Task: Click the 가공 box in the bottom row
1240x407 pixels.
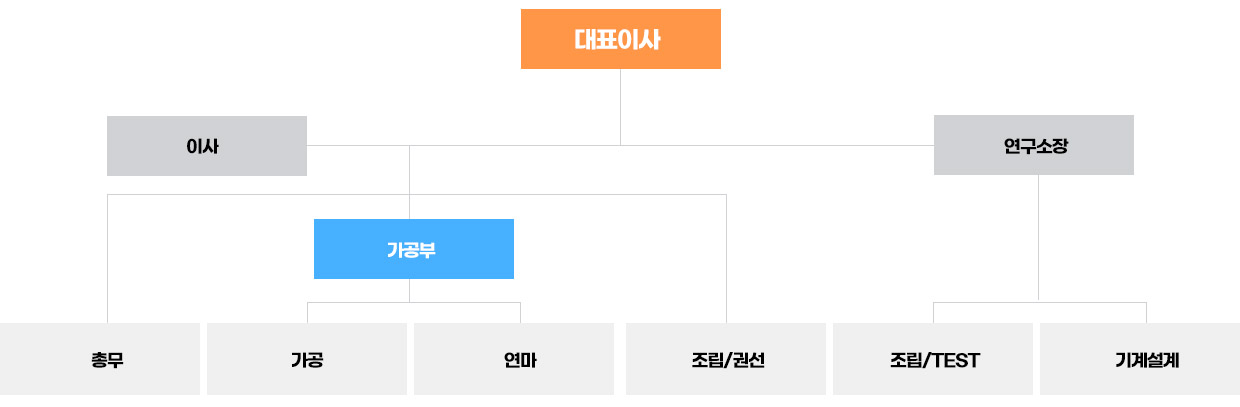Action: 306,359
